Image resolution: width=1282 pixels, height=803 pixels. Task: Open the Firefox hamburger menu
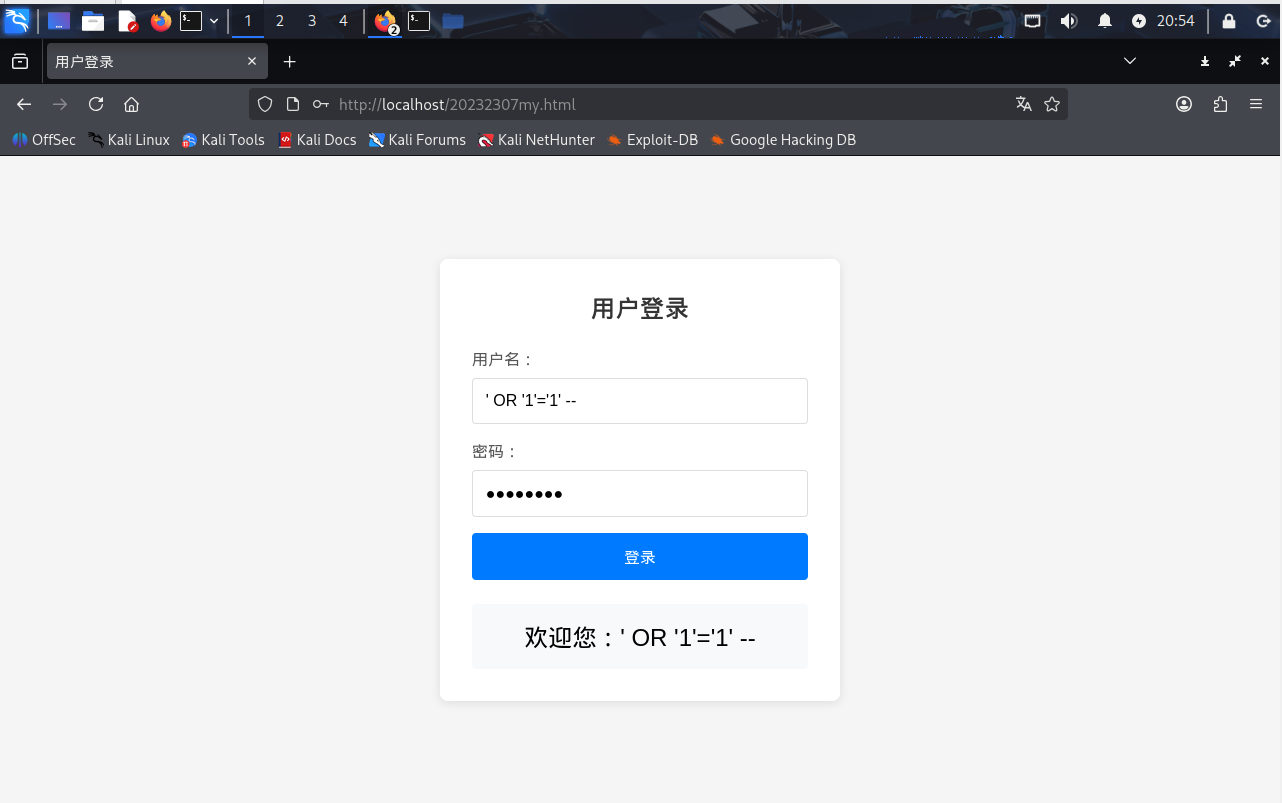(1256, 104)
